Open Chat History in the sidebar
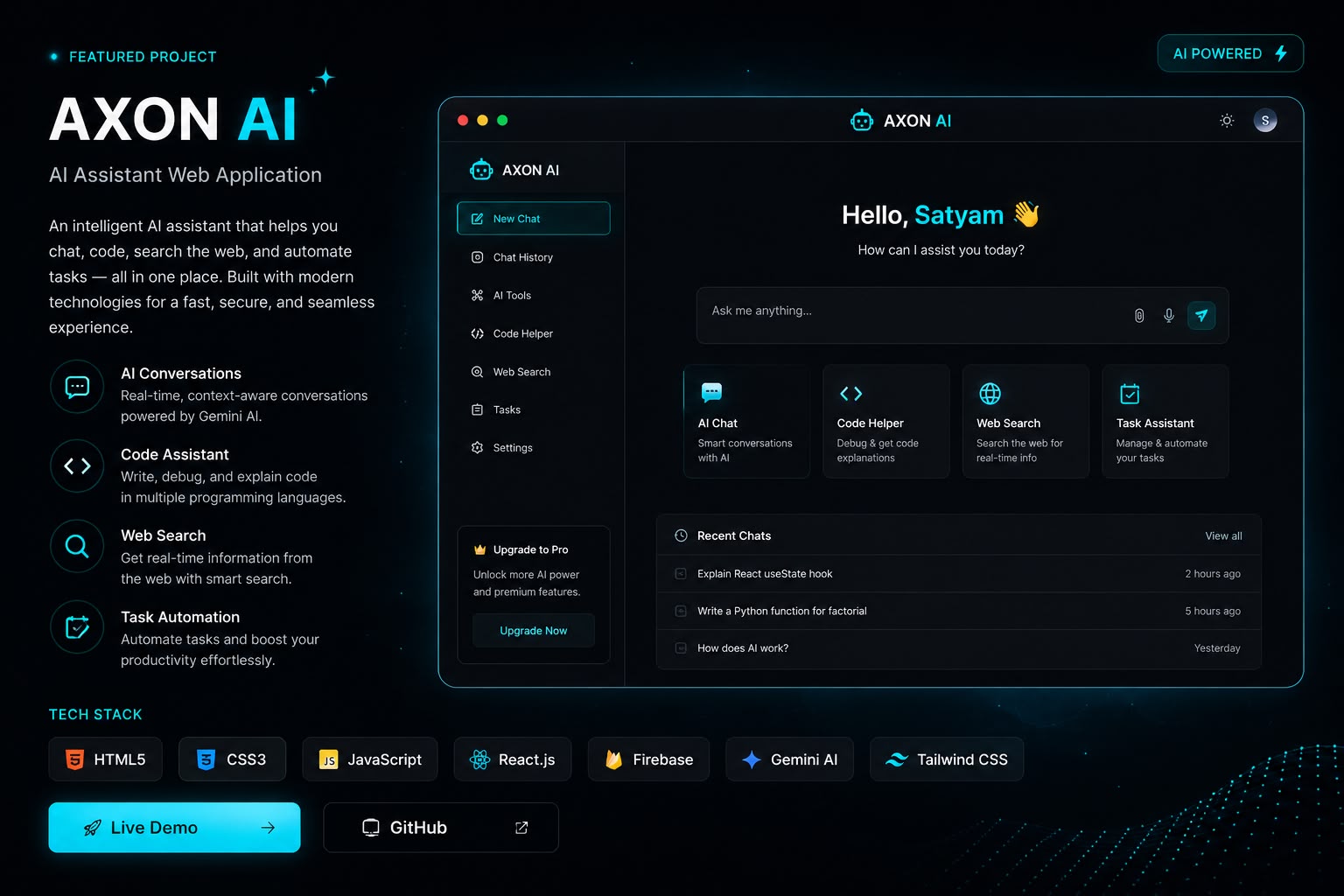This screenshot has width=1344, height=896. click(533, 257)
